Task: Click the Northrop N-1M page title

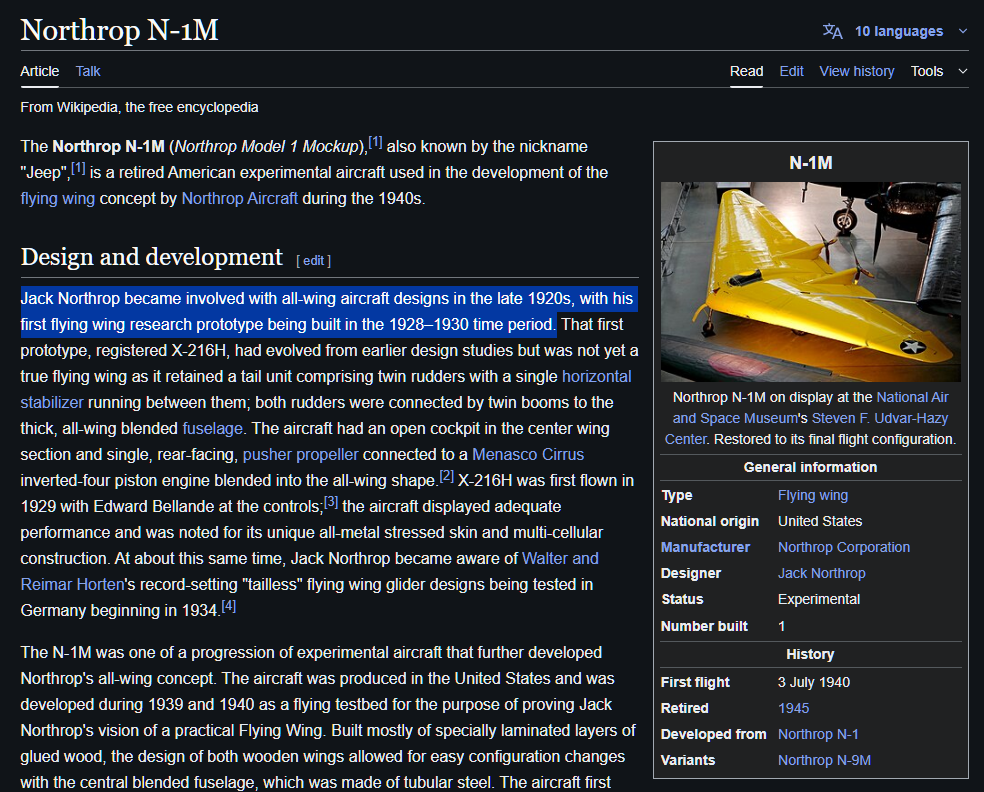Action: [x=119, y=30]
